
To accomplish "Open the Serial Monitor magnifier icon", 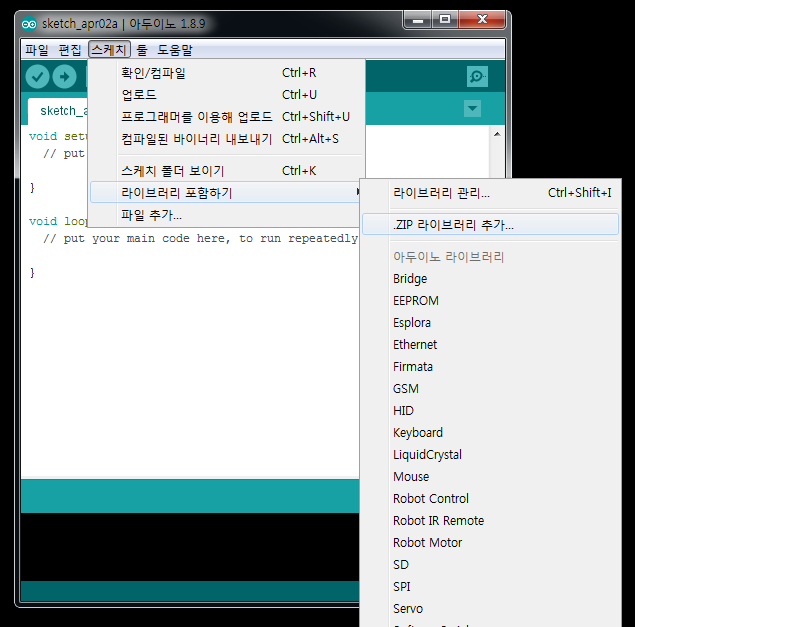I will (477, 77).
